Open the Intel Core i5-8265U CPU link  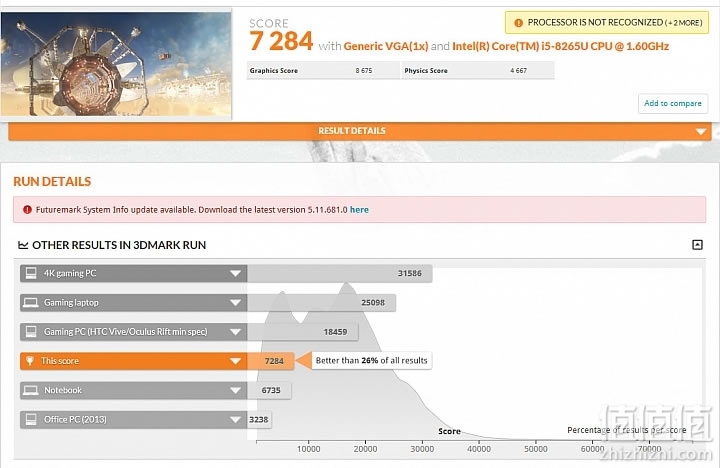coord(560,46)
